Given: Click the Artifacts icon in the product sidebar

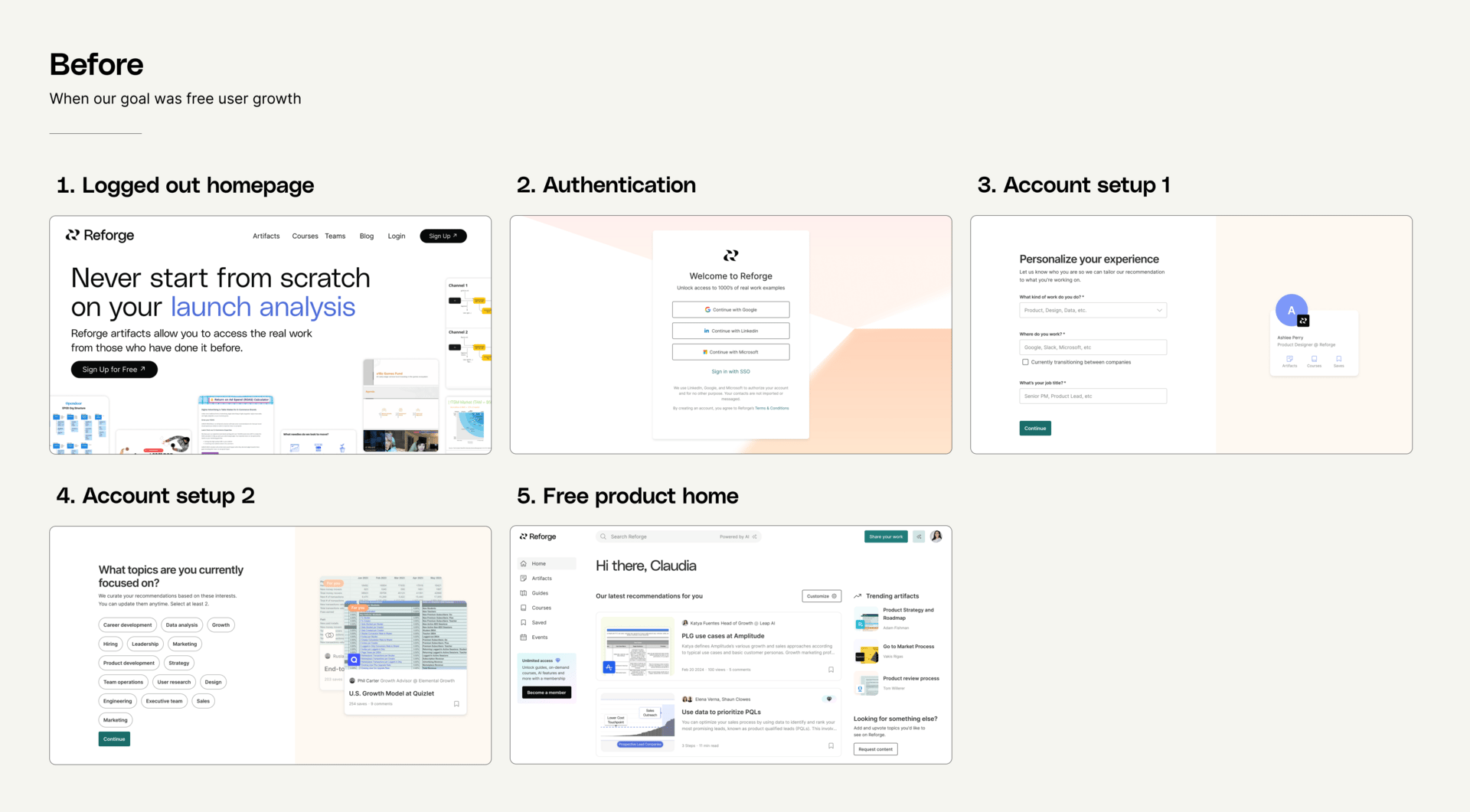Looking at the screenshot, I should (524, 579).
